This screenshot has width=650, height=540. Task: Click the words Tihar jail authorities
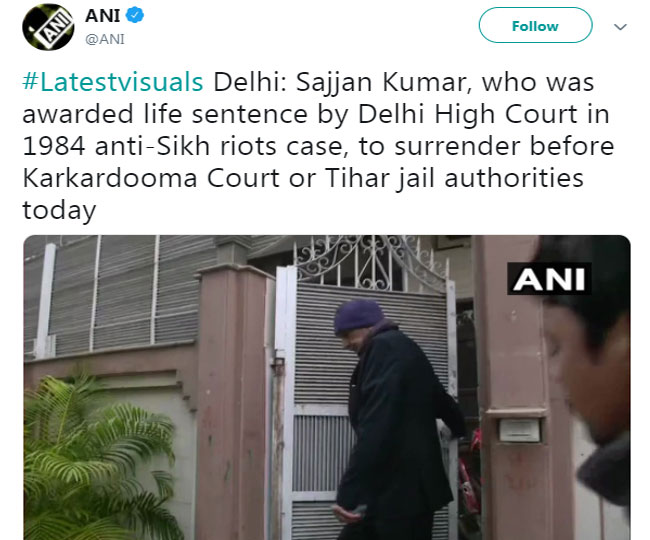454,178
